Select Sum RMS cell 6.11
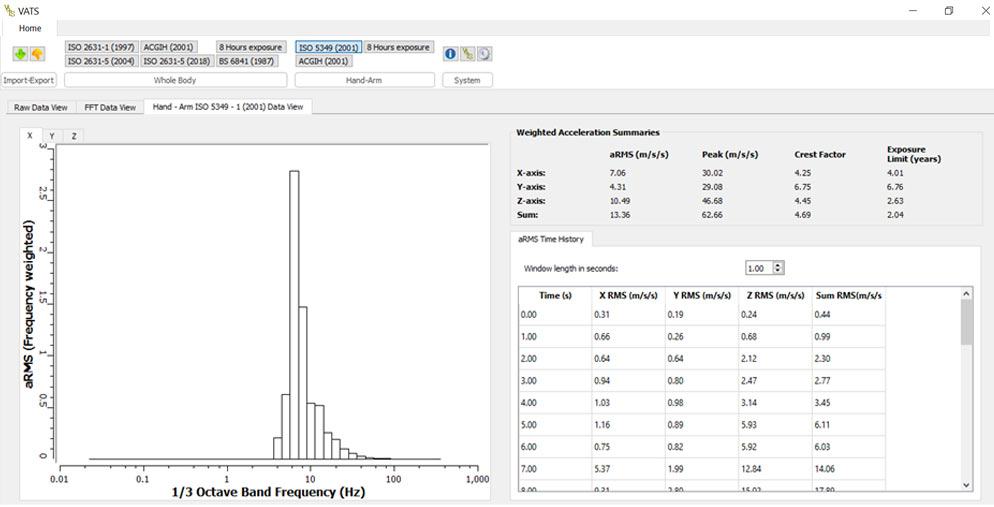 click(849, 425)
